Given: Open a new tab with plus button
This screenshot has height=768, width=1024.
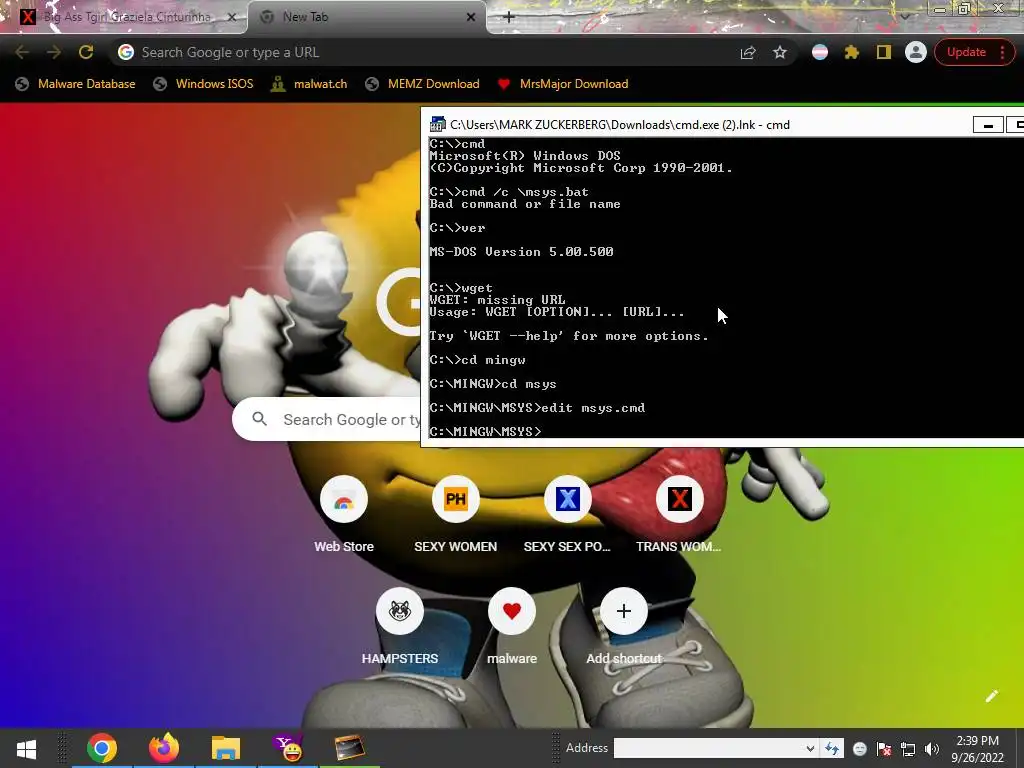Looking at the screenshot, I should 509,17.
